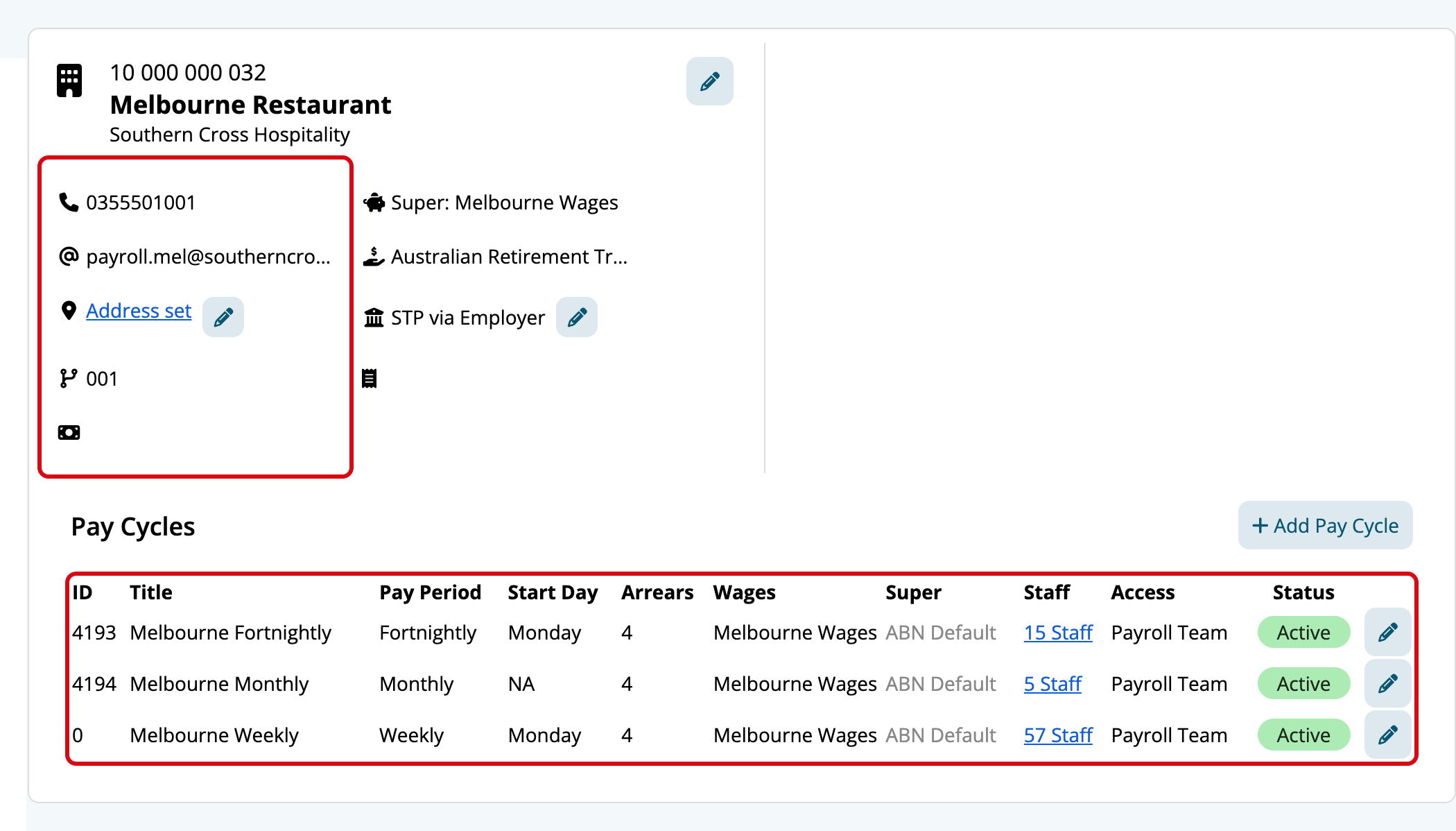
Task: Click the building icon next to ABN
Action: [69, 80]
